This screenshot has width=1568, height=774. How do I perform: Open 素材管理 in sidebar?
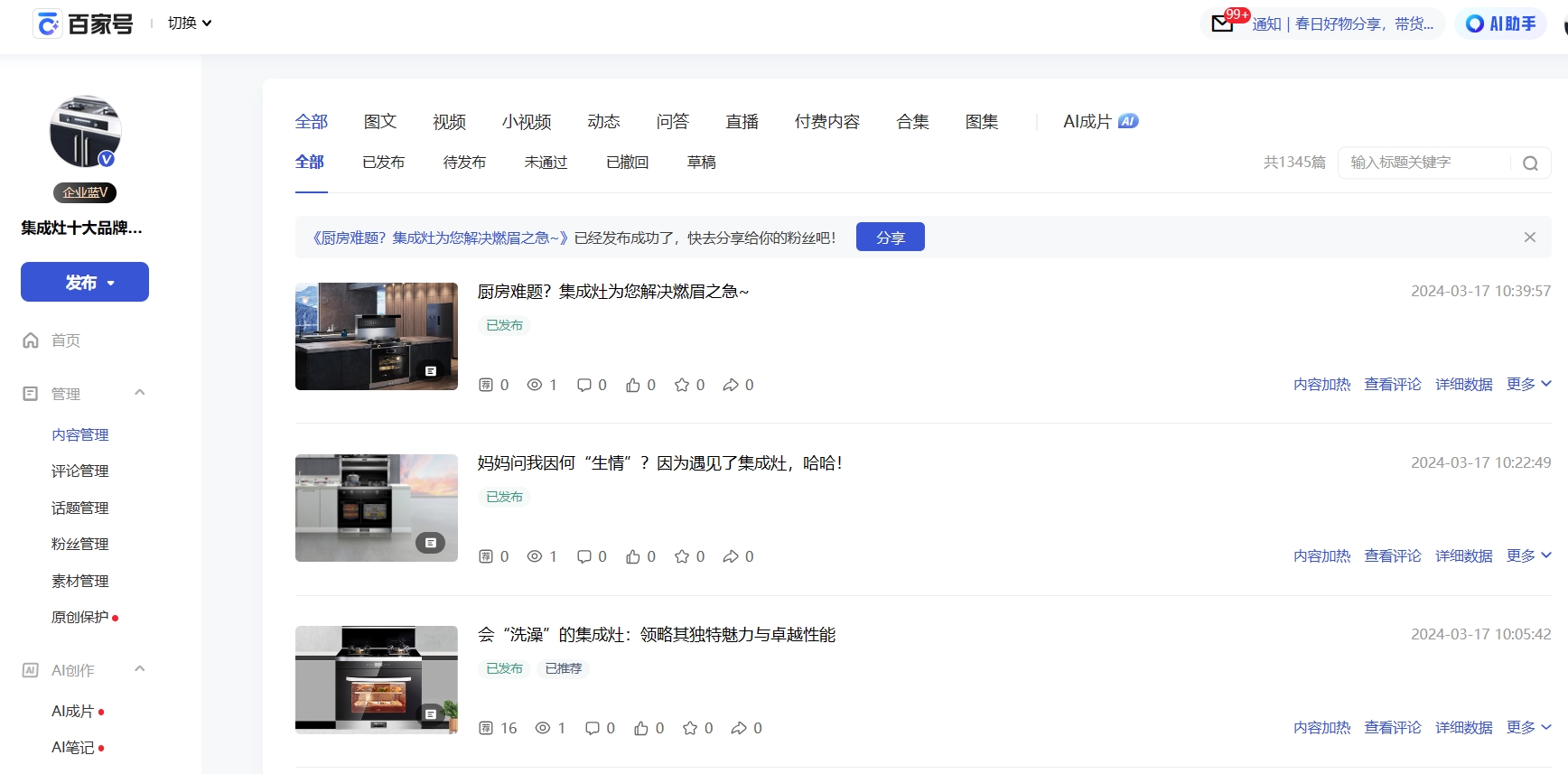(80, 581)
